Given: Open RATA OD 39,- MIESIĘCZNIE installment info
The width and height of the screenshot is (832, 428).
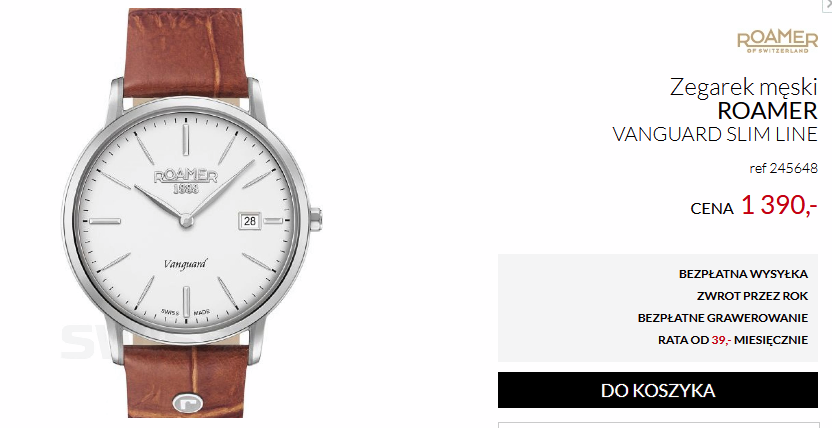Looking at the screenshot, I should [x=733, y=340].
